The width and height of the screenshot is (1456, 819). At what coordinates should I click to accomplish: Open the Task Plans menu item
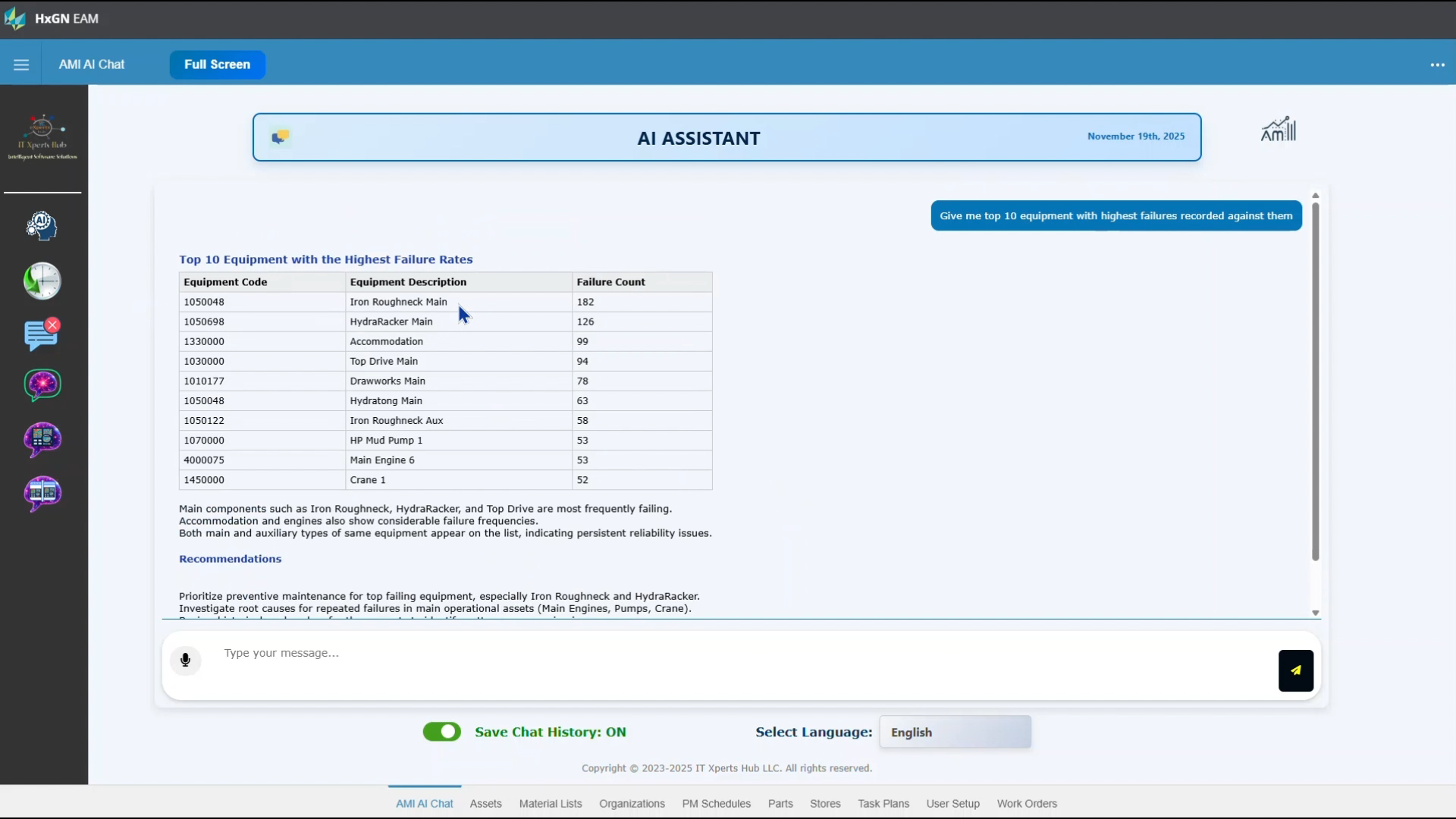tap(883, 803)
